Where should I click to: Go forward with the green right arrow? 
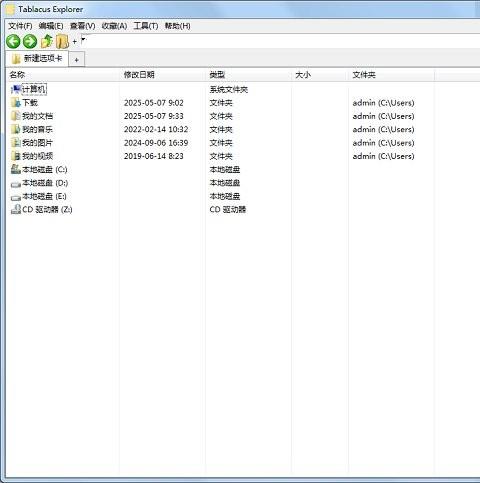(x=30, y=42)
